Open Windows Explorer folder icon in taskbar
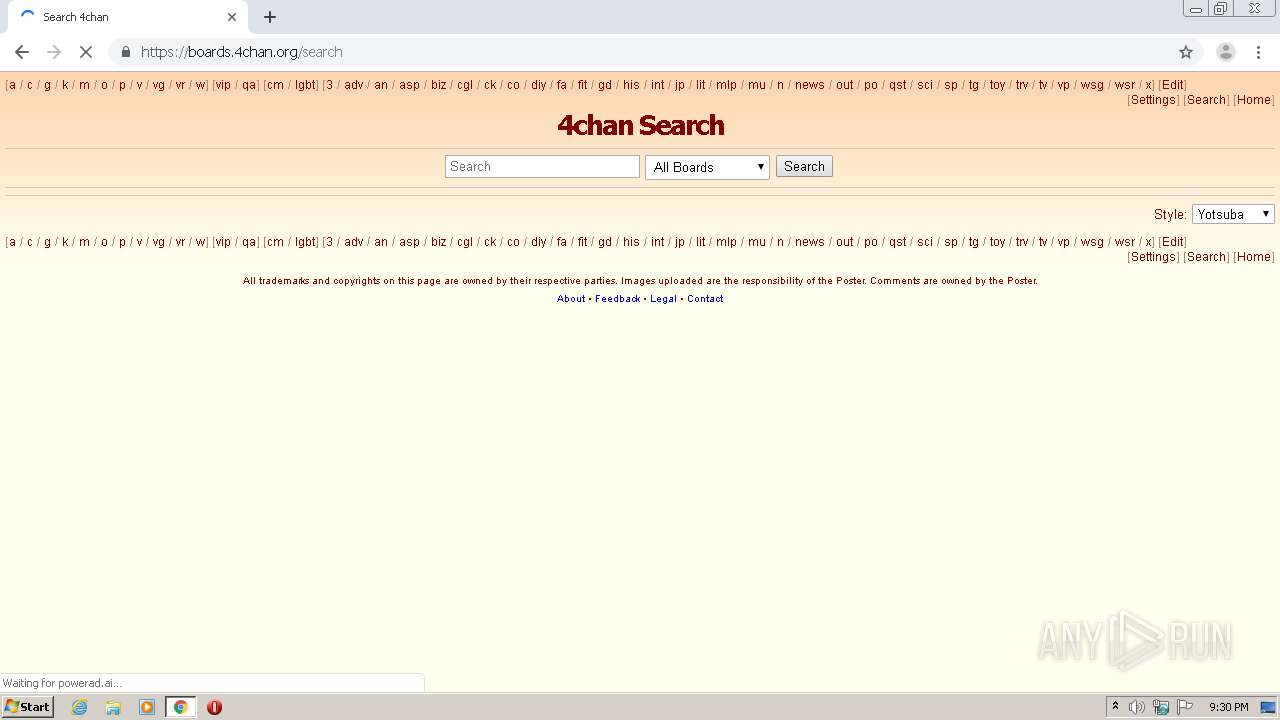Screen dimensions: 1280x720 (x=113, y=707)
